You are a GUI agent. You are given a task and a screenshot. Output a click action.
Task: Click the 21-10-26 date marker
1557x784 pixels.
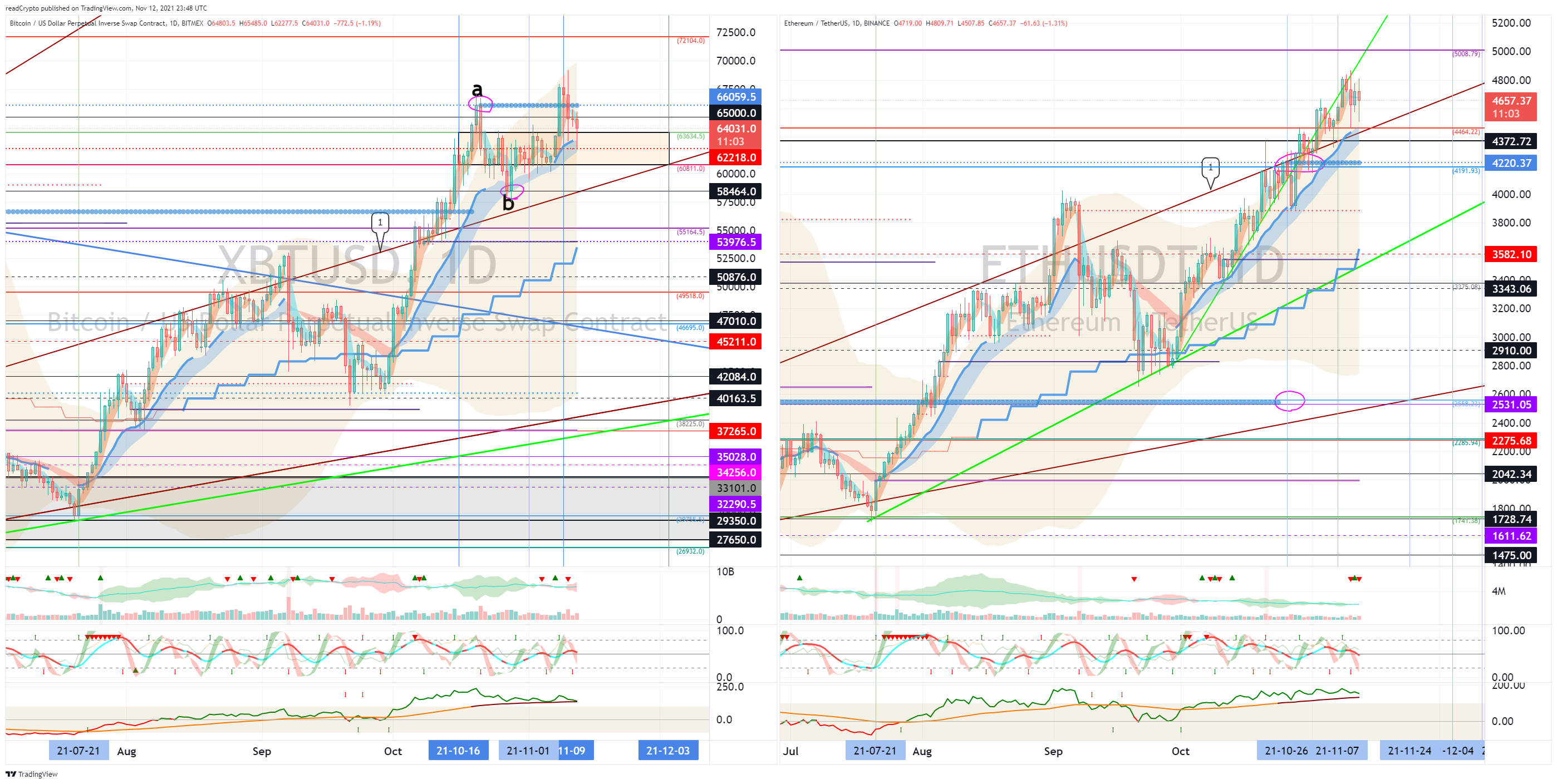(1285, 750)
